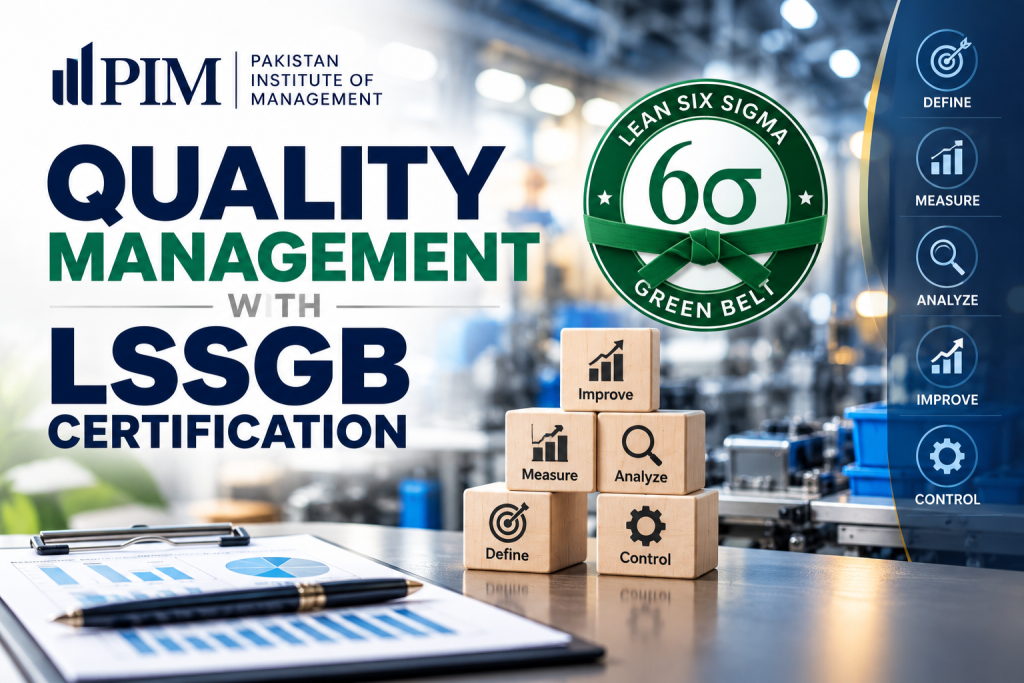Viewport: 1024px width, 683px height.
Task: Click the green belt knot on badge
Action: tap(703, 247)
